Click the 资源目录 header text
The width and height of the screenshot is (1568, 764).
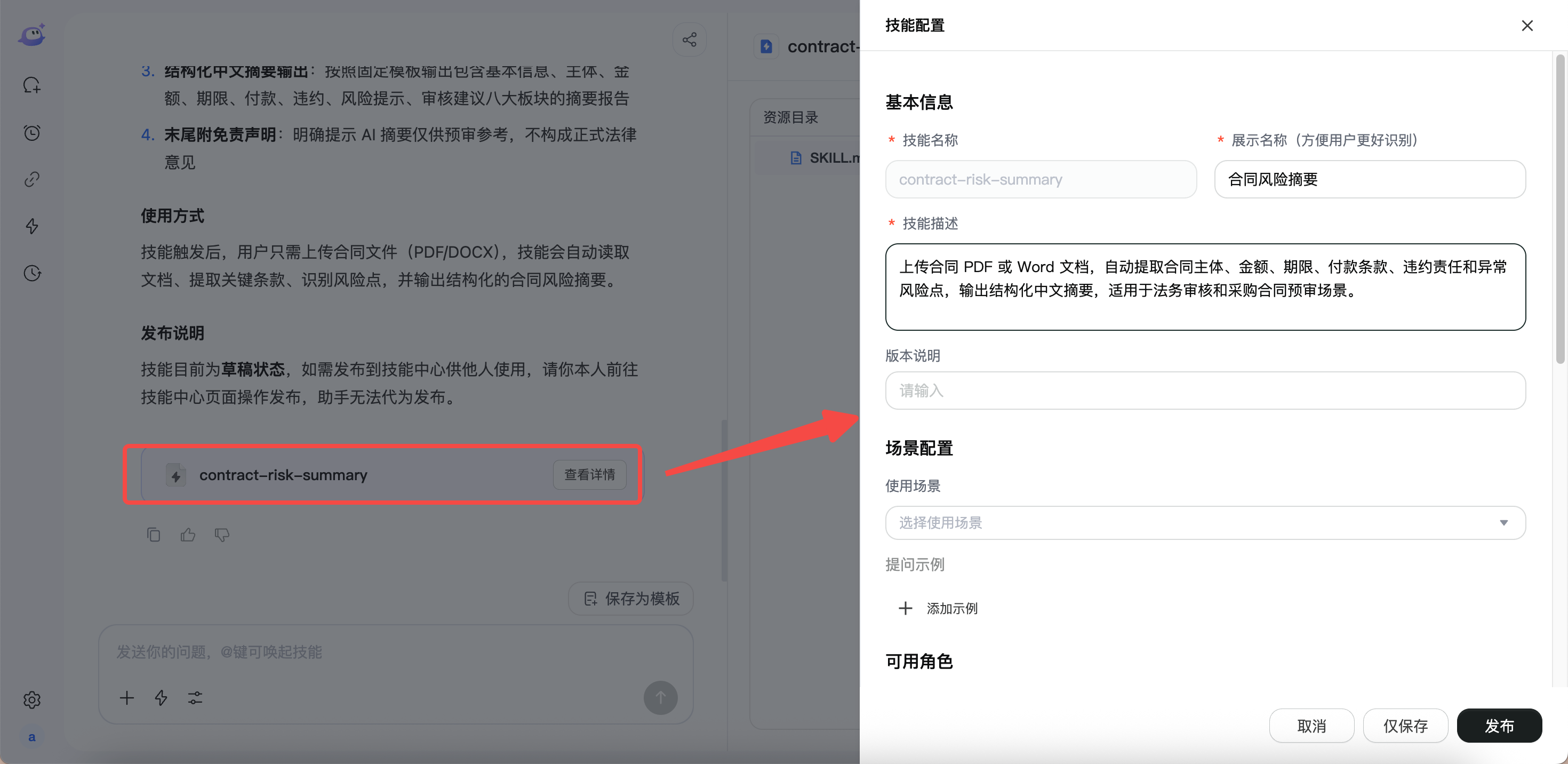790,117
